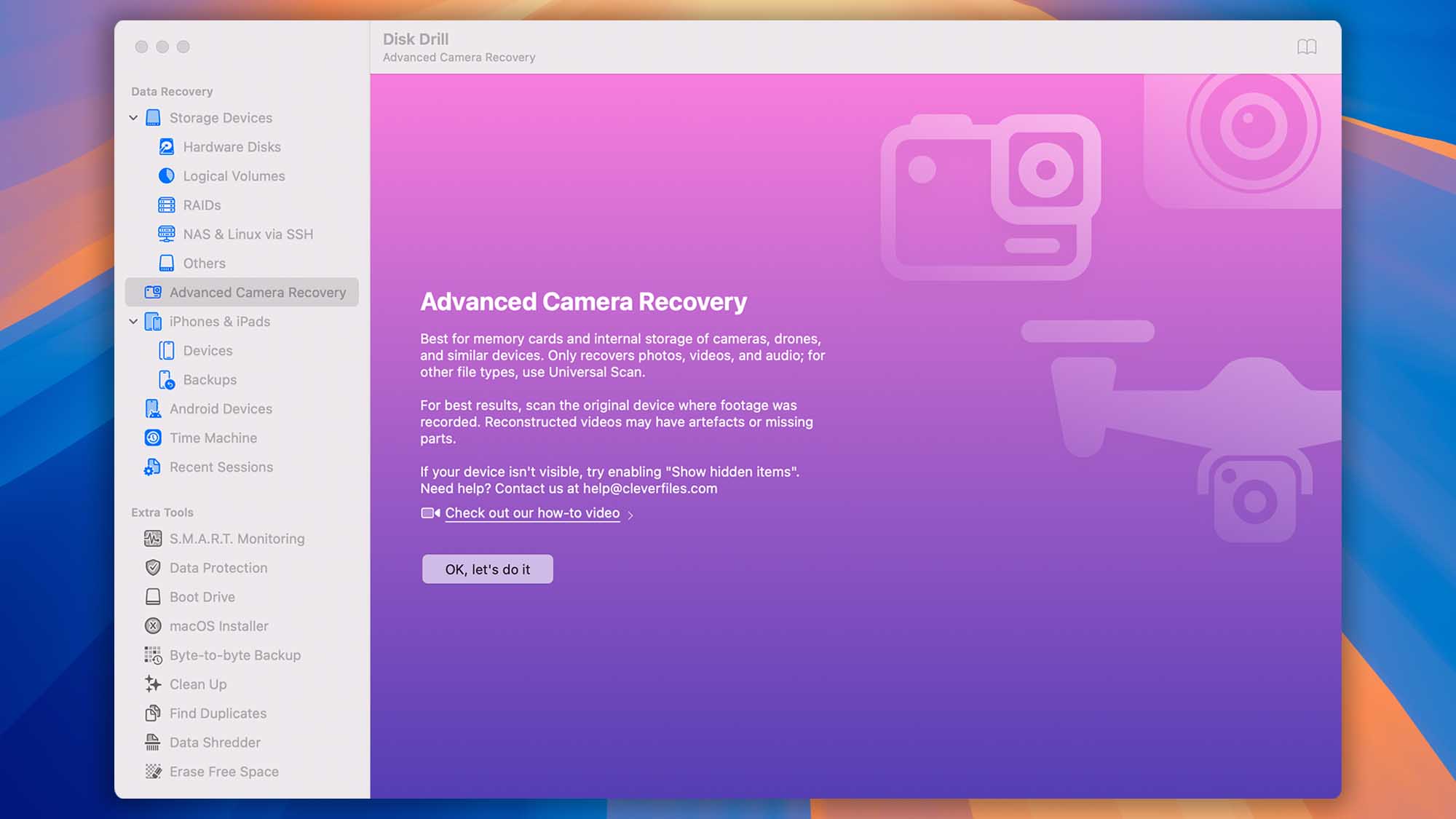Click the Advanced Camera Recovery heading
1456x819 pixels.
(x=584, y=302)
